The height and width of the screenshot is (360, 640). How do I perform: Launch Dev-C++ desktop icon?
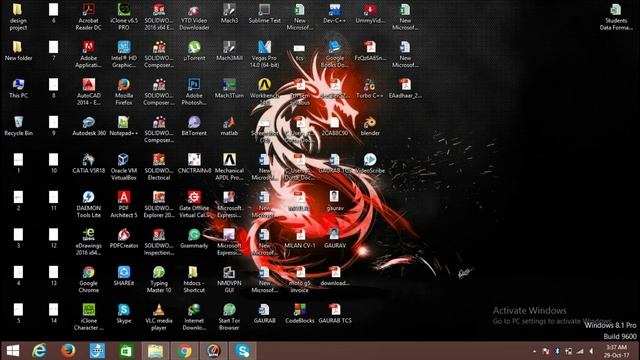pyautogui.click(x=334, y=13)
